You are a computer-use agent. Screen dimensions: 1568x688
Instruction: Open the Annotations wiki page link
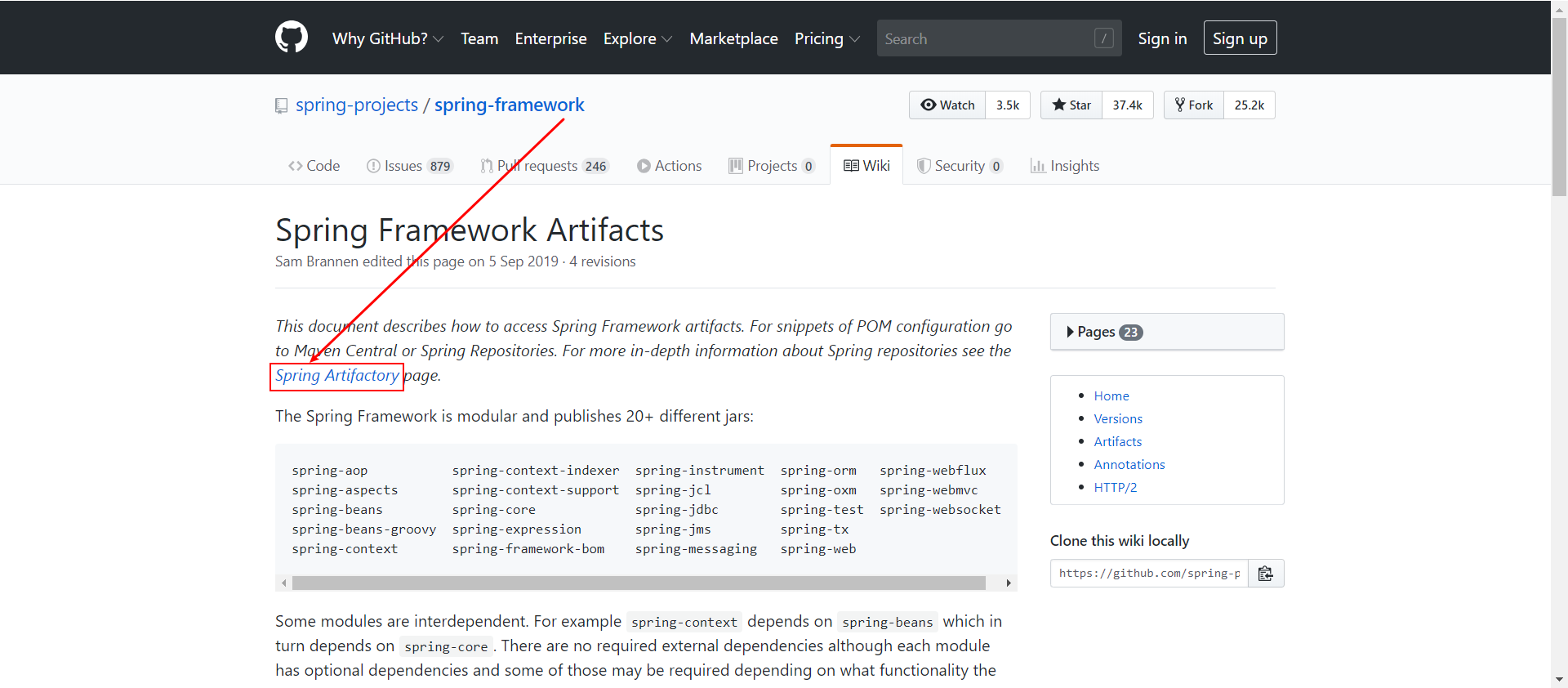[1129, 464]
